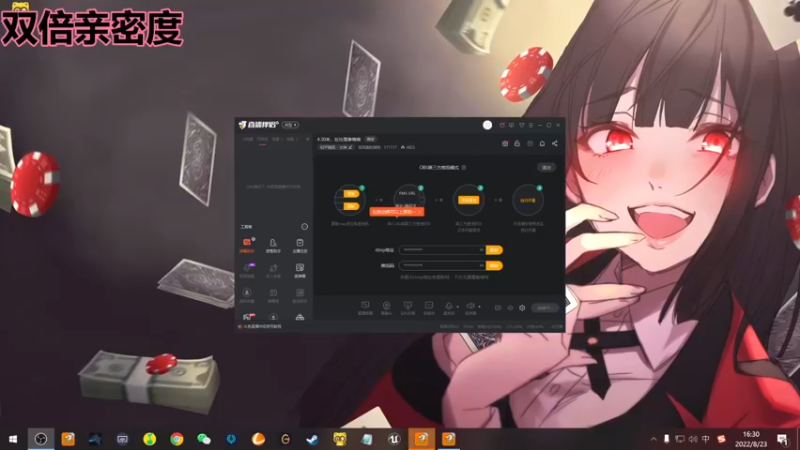Open settings gear in the bottom toolbar

coord(522,308)
